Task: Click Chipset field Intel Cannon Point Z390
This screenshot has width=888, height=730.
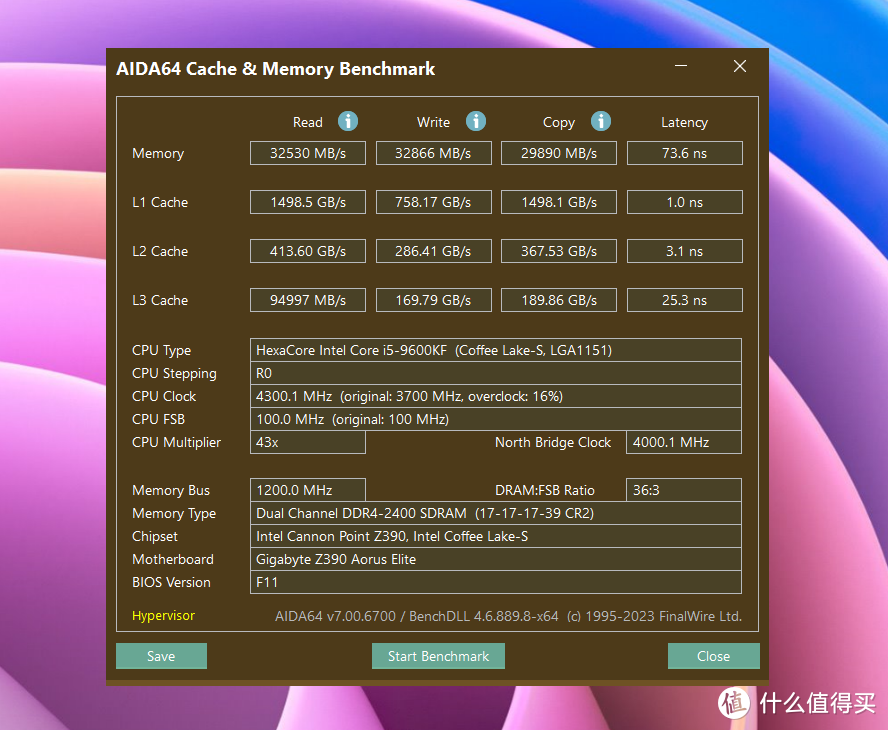Action: [x=496, y=536]
